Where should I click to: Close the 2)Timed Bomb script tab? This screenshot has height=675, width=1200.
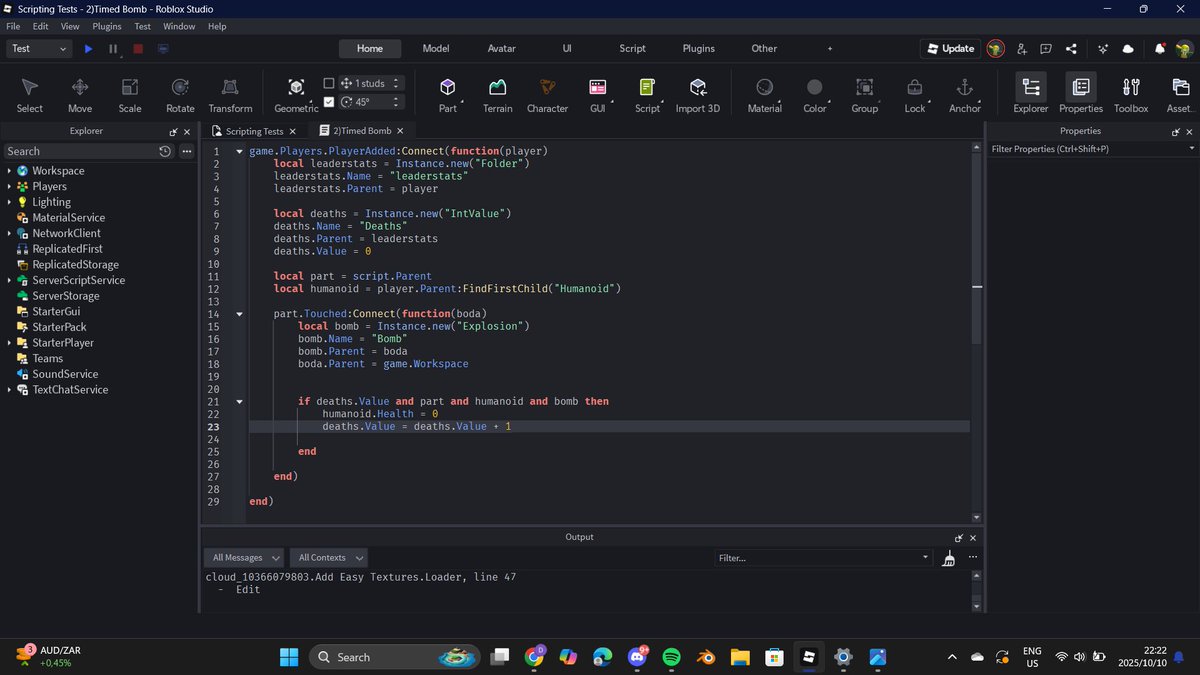point(400,131)
